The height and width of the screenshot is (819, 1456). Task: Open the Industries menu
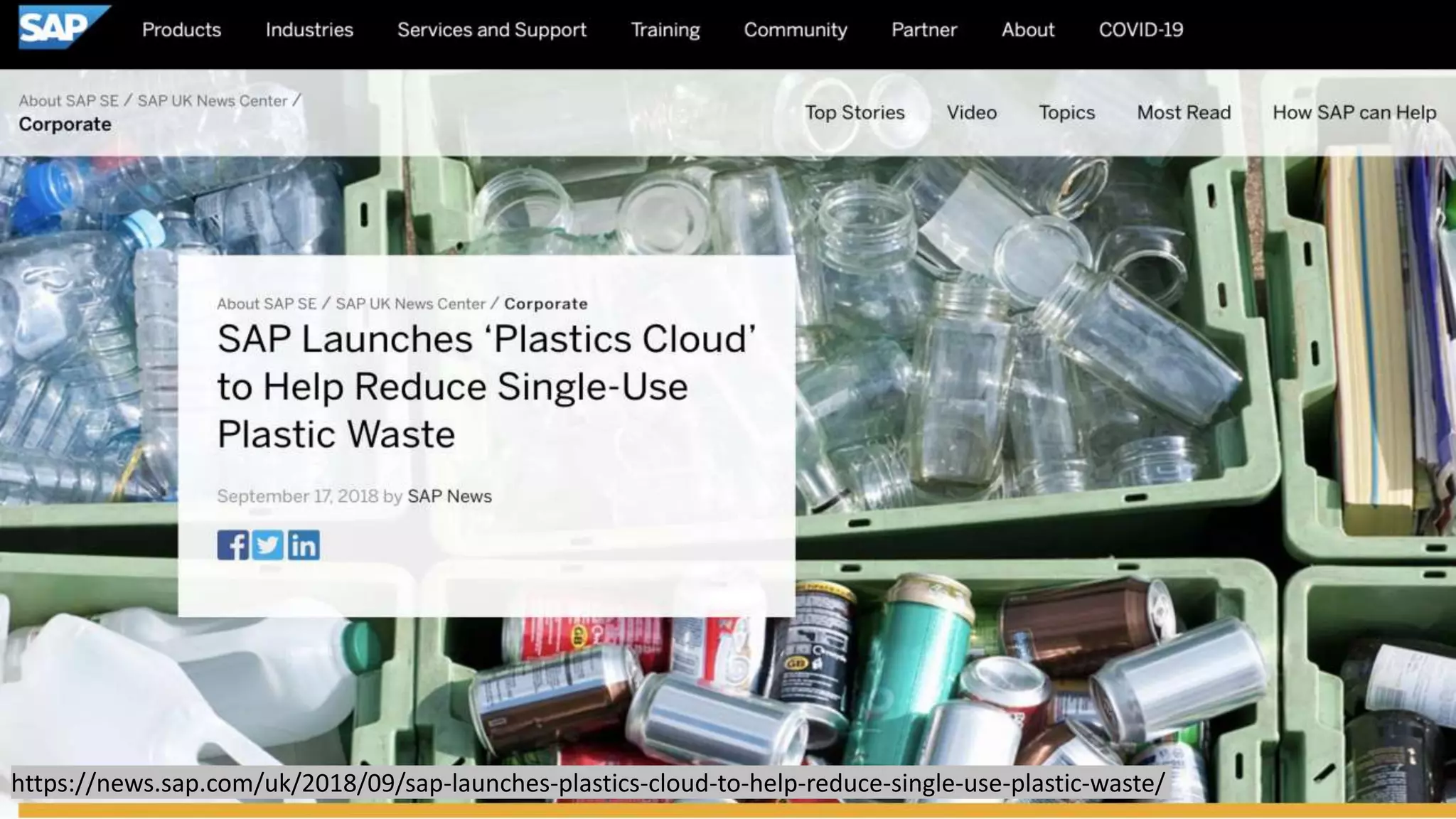pos(309,30)
